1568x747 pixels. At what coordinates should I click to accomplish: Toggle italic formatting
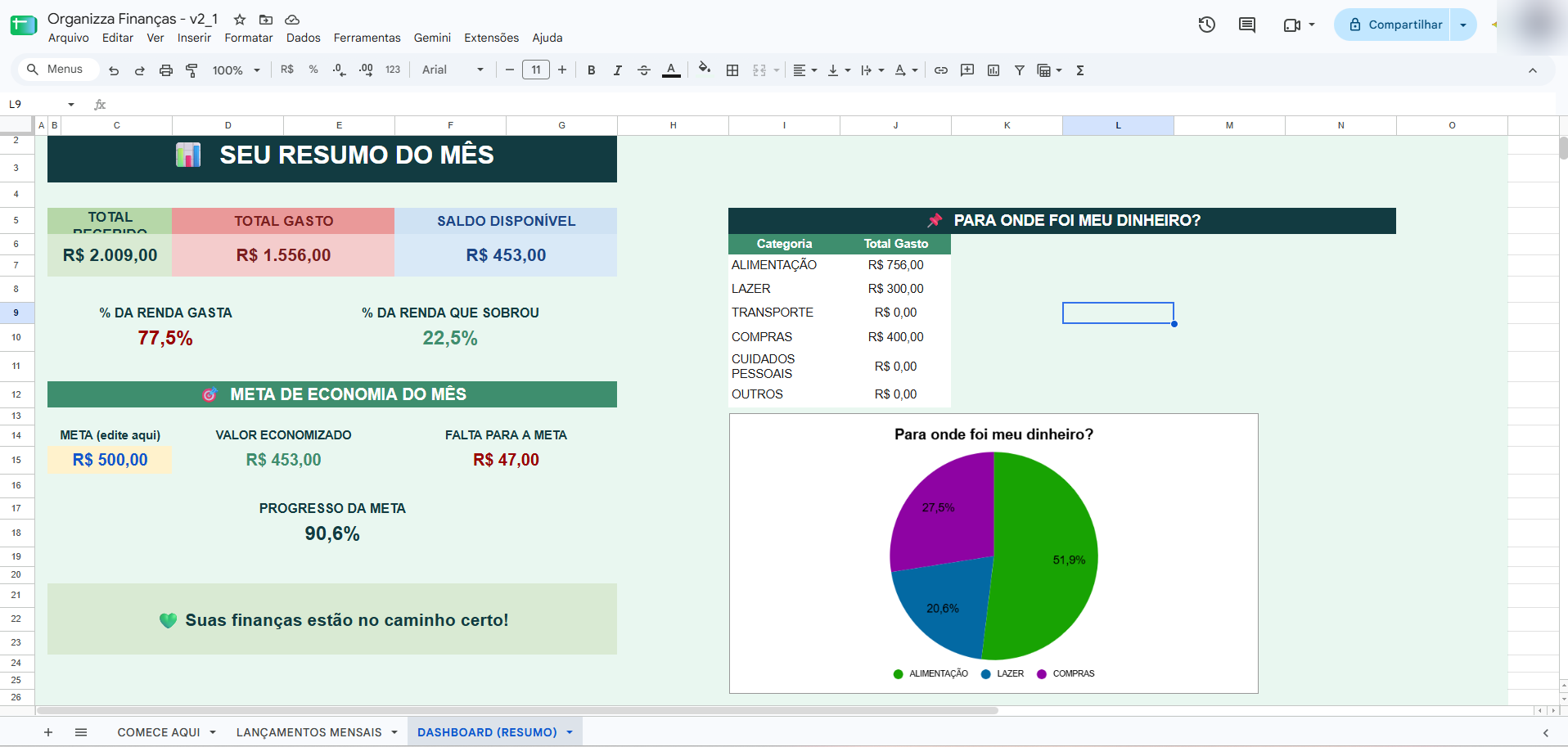tap(618, 70)
